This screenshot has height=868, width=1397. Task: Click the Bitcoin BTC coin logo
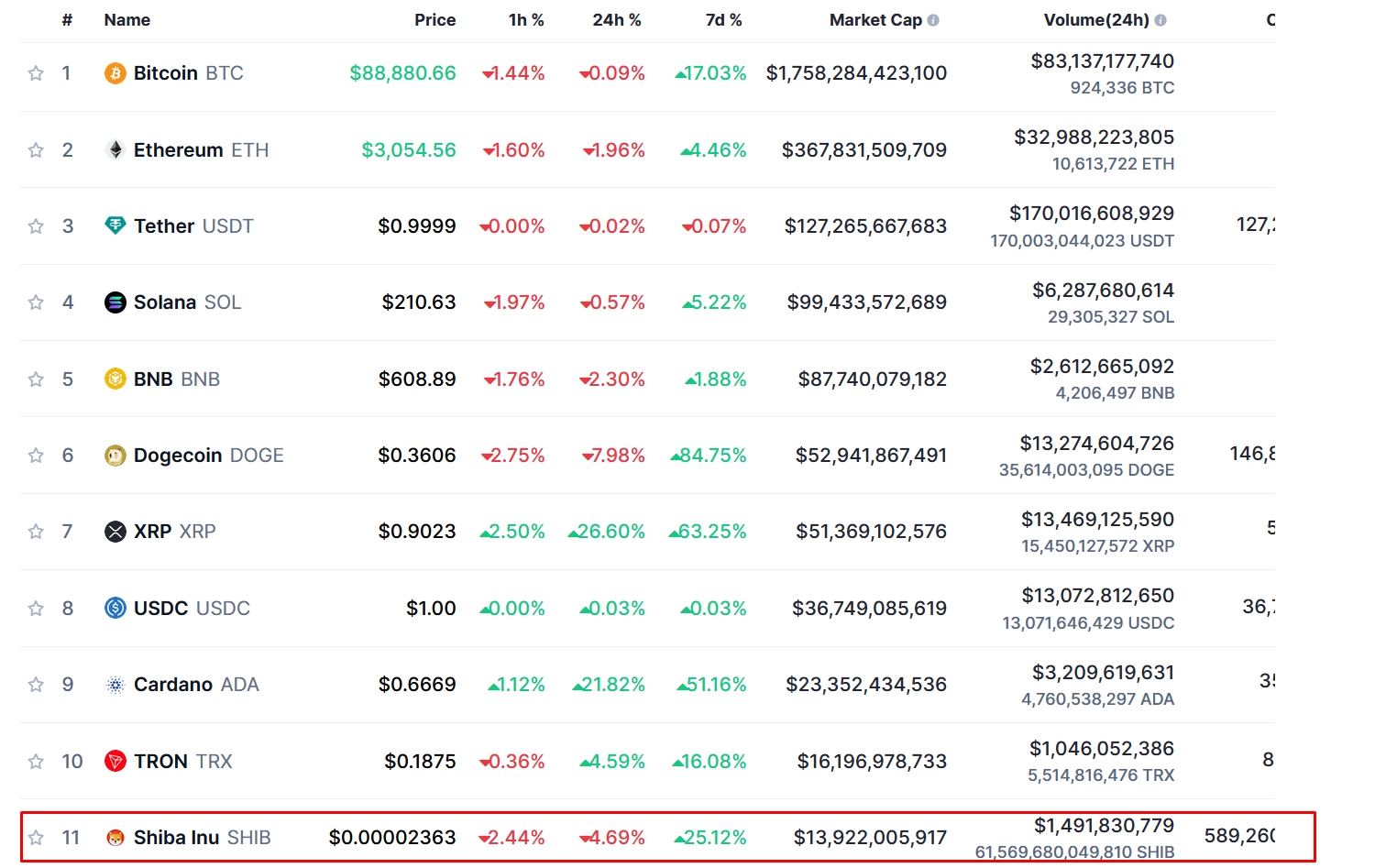tap(115, 73)
